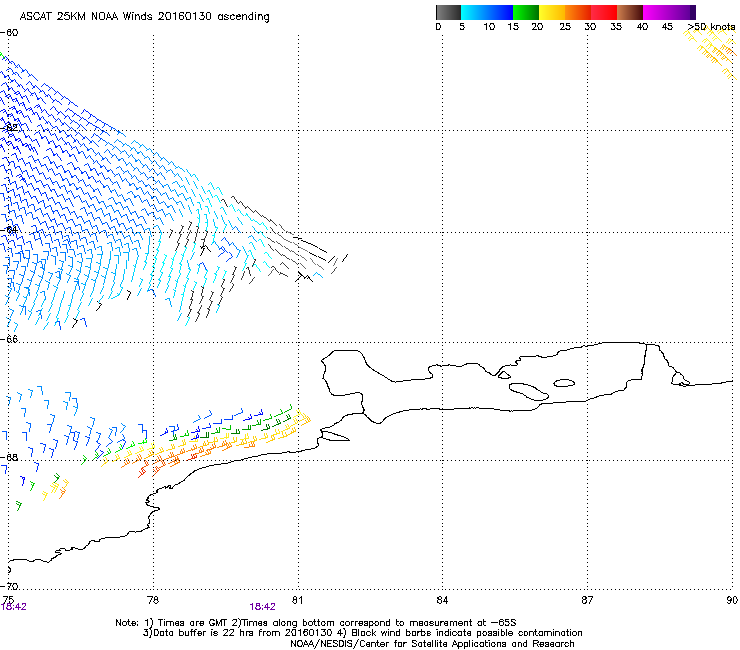Click the note line starting 'Note: 1) Times are GMT'
Screen dimensions: 740x650
tap(316, 623)
